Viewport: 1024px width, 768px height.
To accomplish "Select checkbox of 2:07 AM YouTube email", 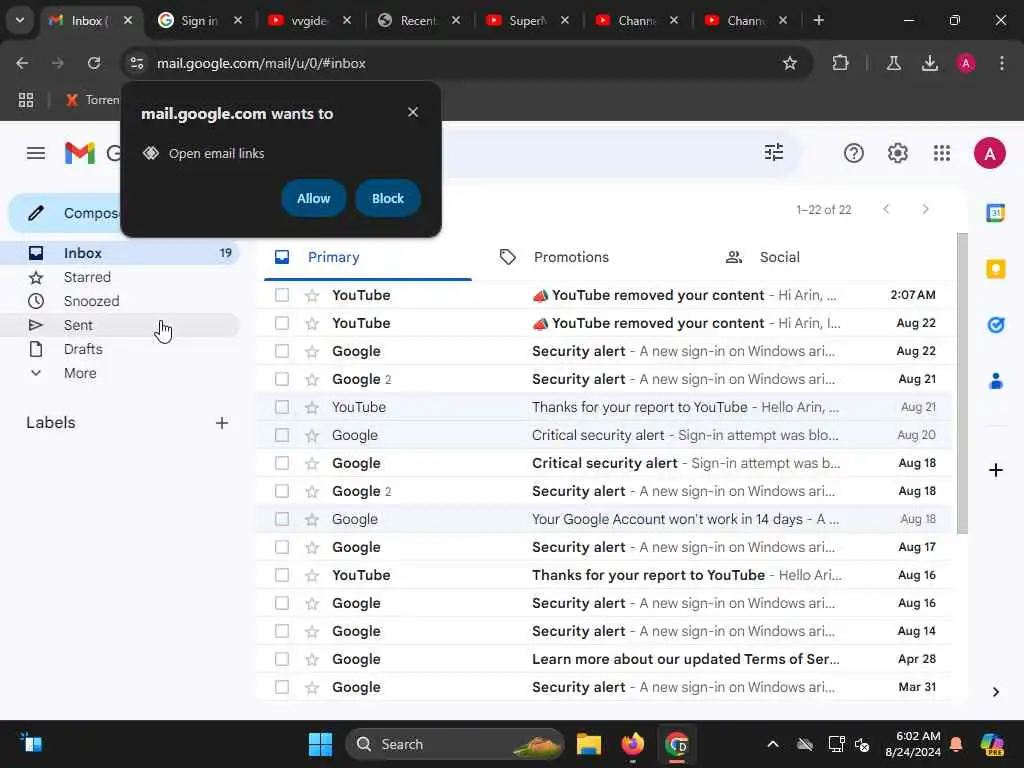I will tap(281, 295).
